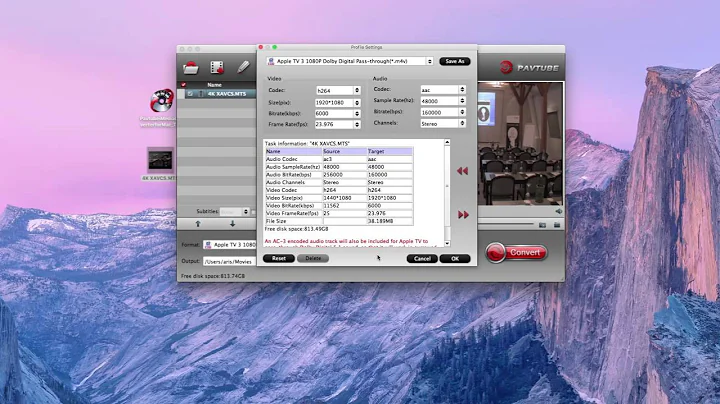The width and height of the screenshot is (720, 404).
Task: Open the load files folder icon
Action: point(191,68)
